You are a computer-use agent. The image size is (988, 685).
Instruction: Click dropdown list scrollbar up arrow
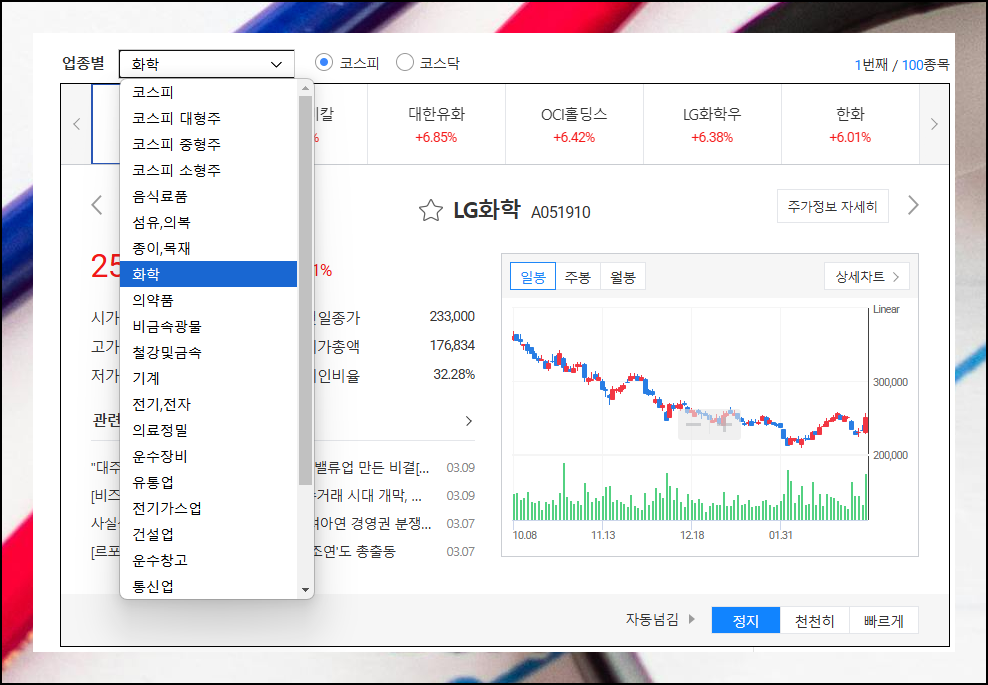point(306,88)
